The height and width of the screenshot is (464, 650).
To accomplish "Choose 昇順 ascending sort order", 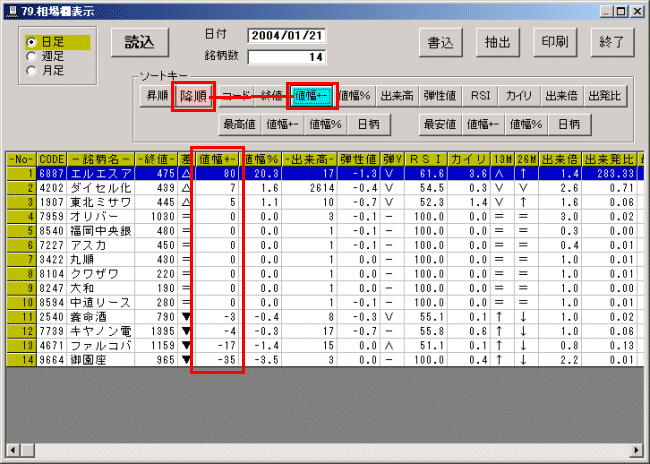I will 157,96.
